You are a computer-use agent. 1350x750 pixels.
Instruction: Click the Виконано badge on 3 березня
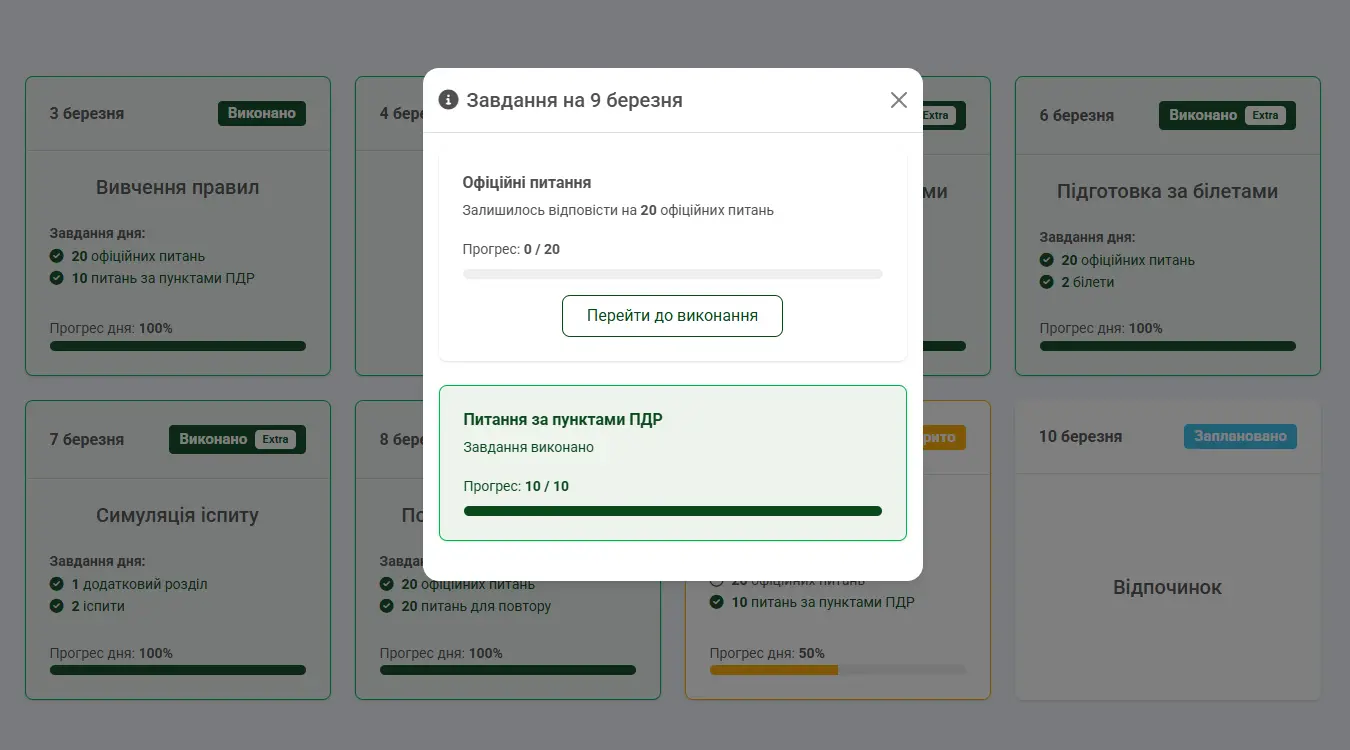click(262, 113)
